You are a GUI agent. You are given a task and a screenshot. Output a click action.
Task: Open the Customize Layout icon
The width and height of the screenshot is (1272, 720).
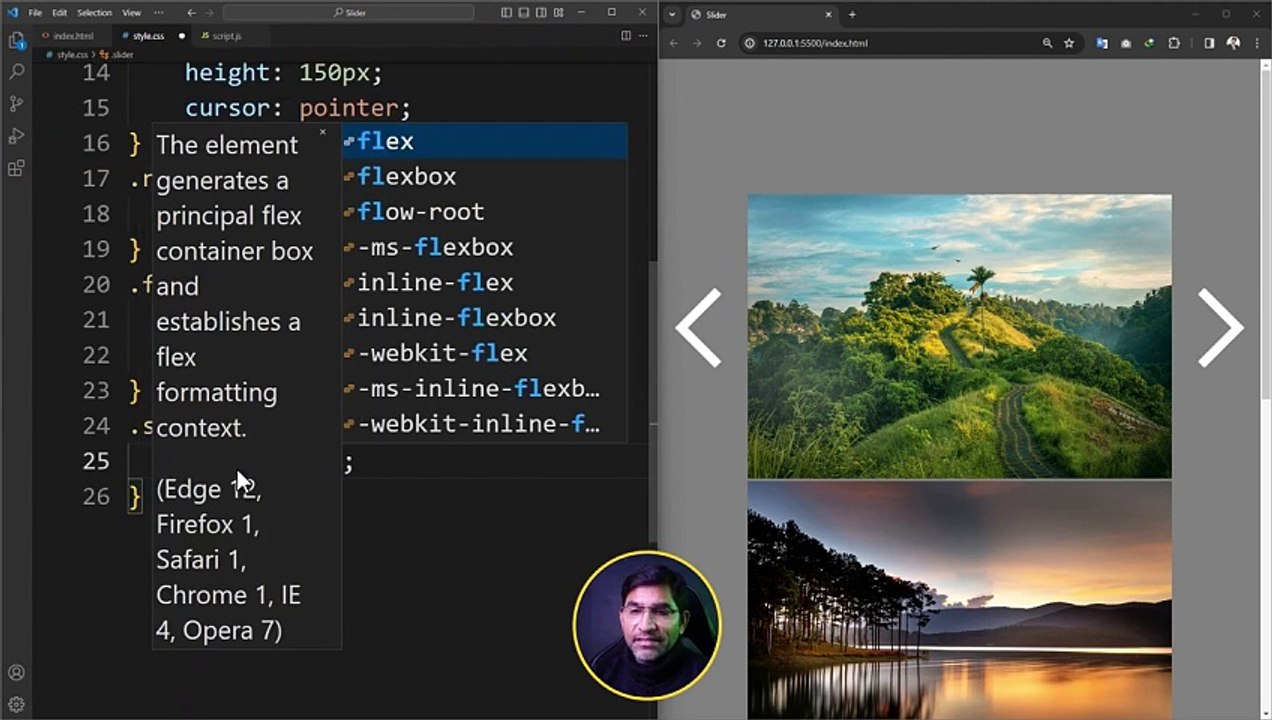558,13
